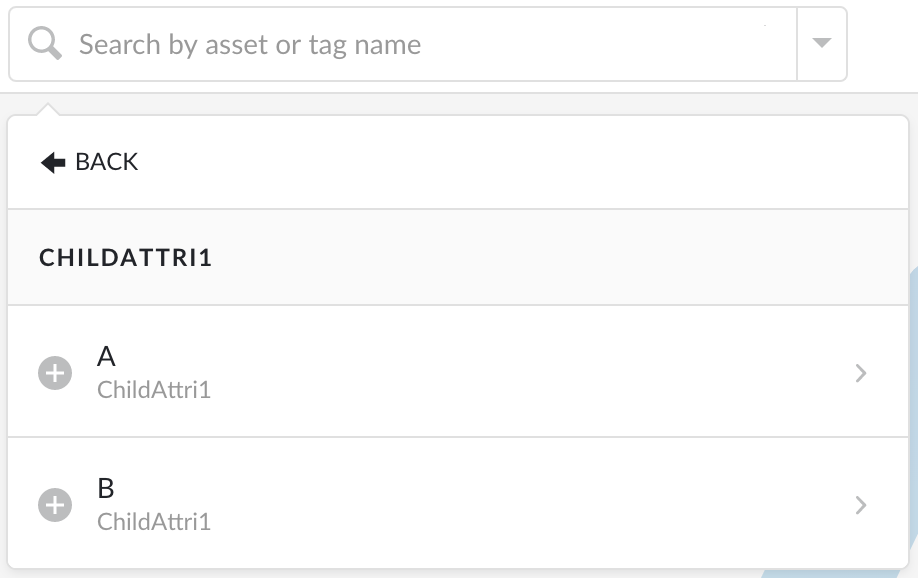
Task: Click empty space in the BACK row
Action: pyautogui.click(x=515, y=162)
